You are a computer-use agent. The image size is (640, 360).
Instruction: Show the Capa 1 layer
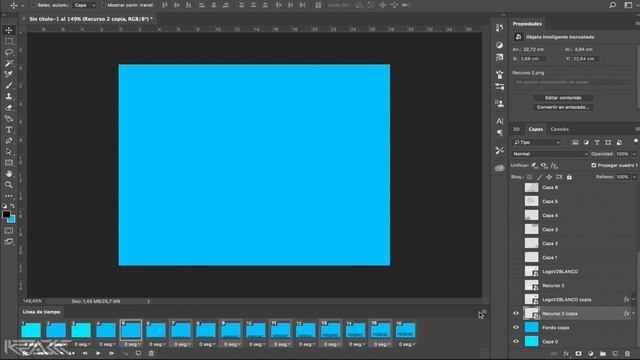pyautogui.click(x=516, y=258)
